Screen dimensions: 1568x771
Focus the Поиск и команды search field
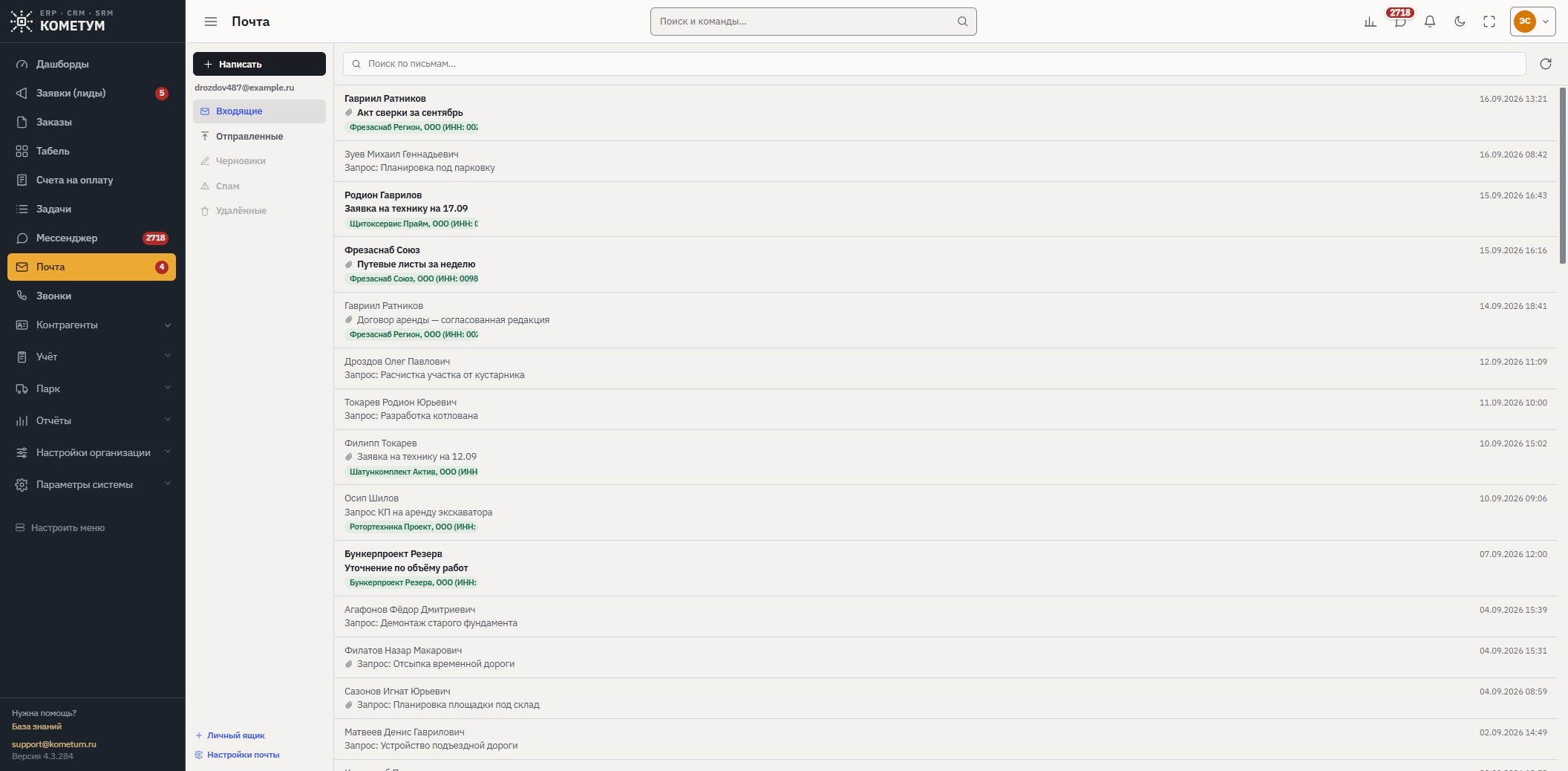813,22
